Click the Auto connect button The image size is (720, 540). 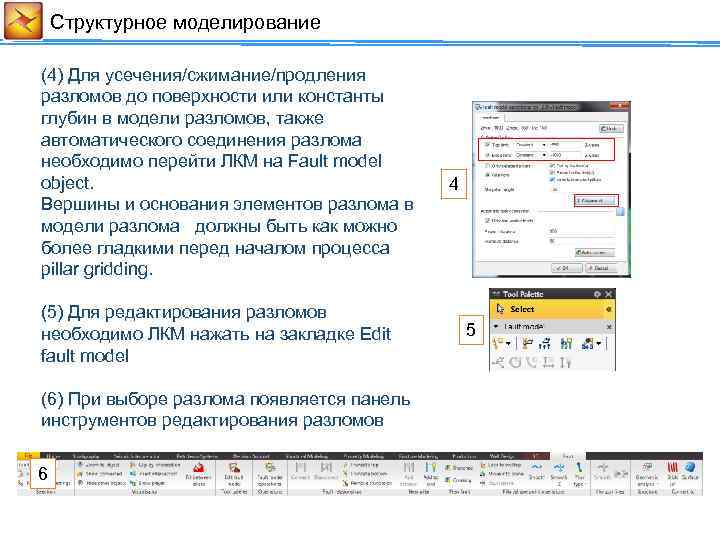(594, 253)
